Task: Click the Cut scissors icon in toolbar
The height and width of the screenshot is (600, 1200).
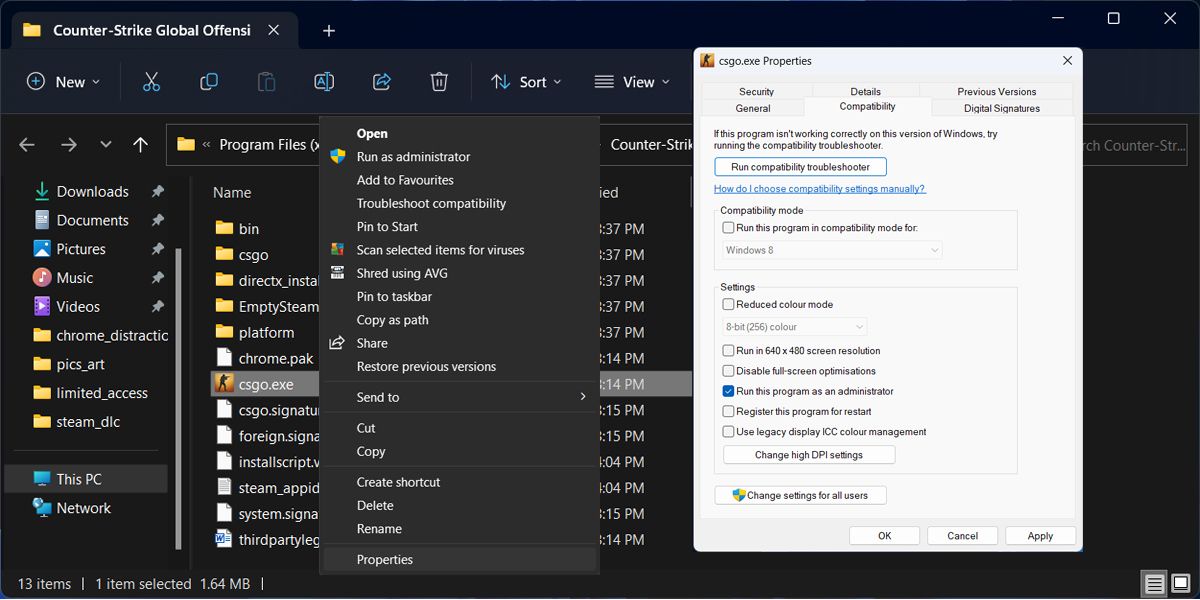Action: pos(151,82)
